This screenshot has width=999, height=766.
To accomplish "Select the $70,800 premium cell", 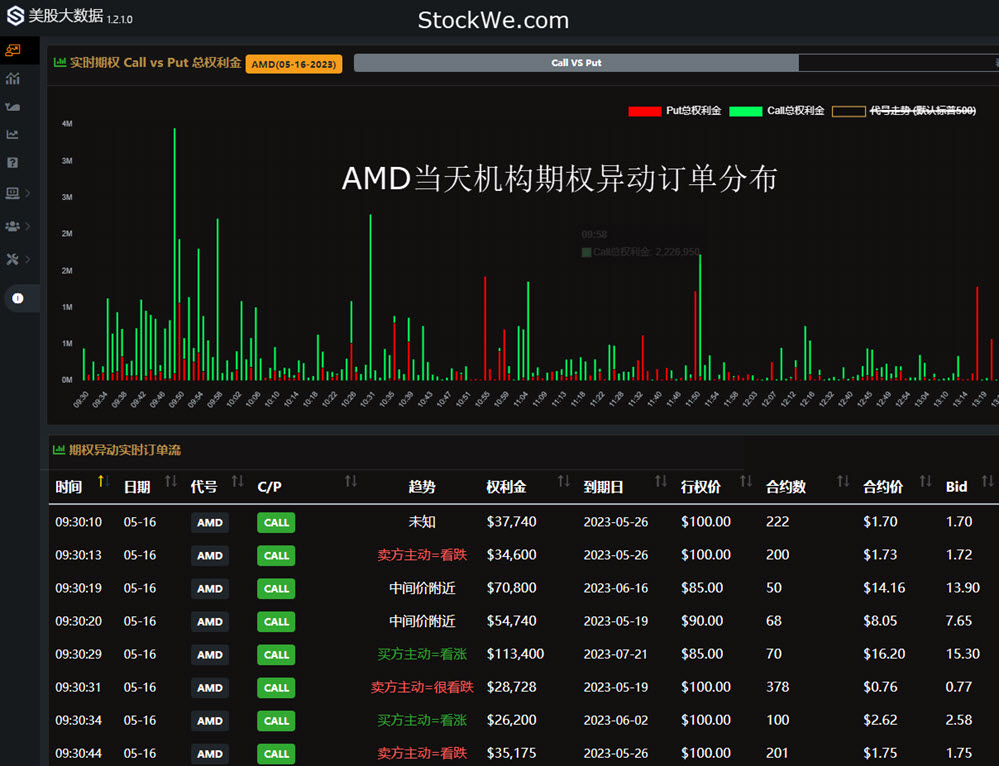I will pos(511,588).
